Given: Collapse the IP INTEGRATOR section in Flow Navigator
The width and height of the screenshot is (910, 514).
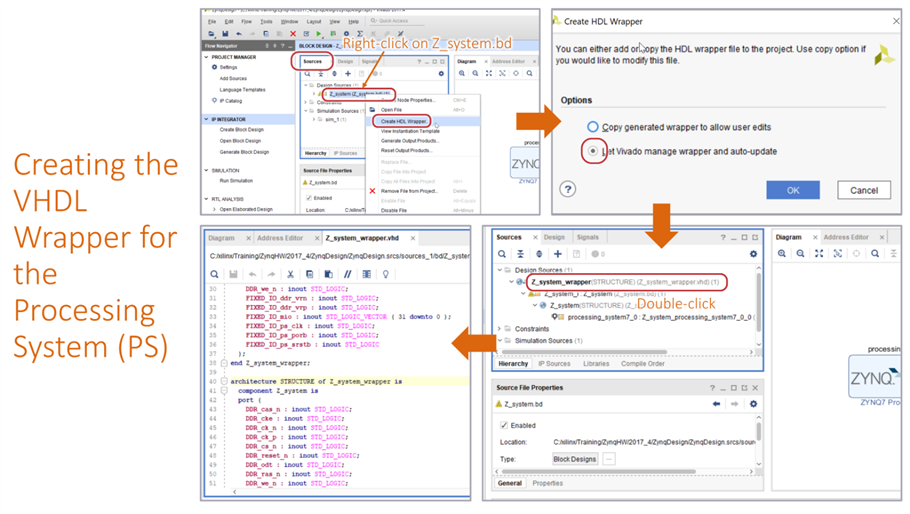Looking at the screenshot, I should [x=207, y=119].
